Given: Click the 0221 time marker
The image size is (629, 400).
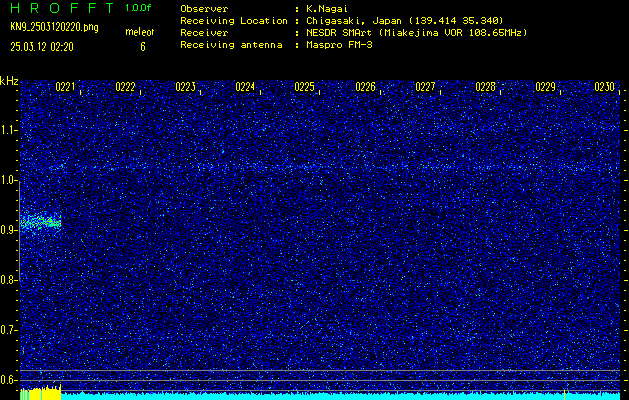Looking at the screenshot, I should pyautogui.click(x=65, y=87).
